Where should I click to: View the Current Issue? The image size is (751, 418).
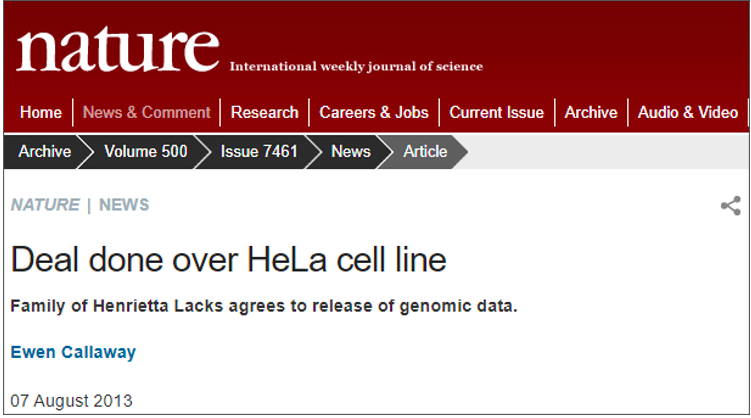[x=497, y=113]
